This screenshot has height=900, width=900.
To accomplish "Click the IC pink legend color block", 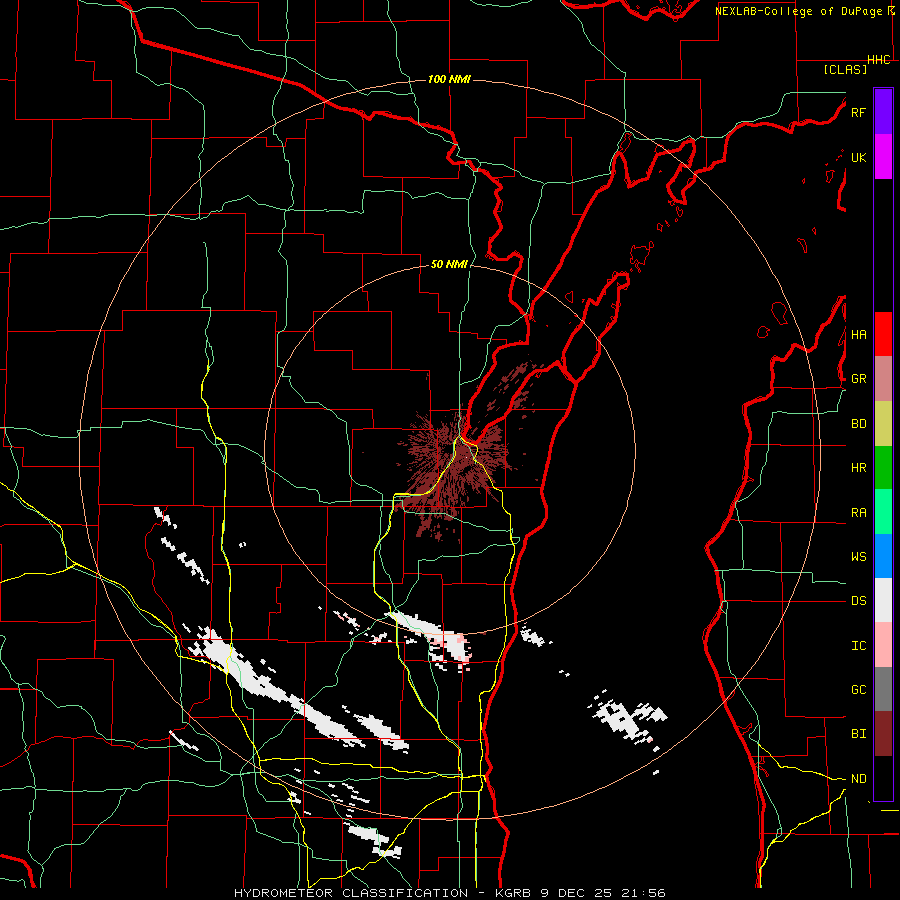I will click(x=883, y=645).
